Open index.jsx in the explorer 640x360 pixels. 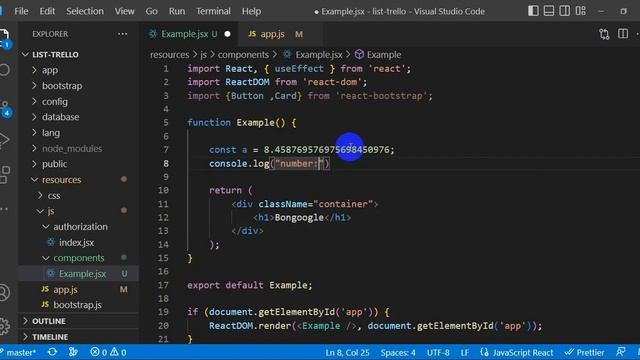pyautogui.click(x=76, y=242)
